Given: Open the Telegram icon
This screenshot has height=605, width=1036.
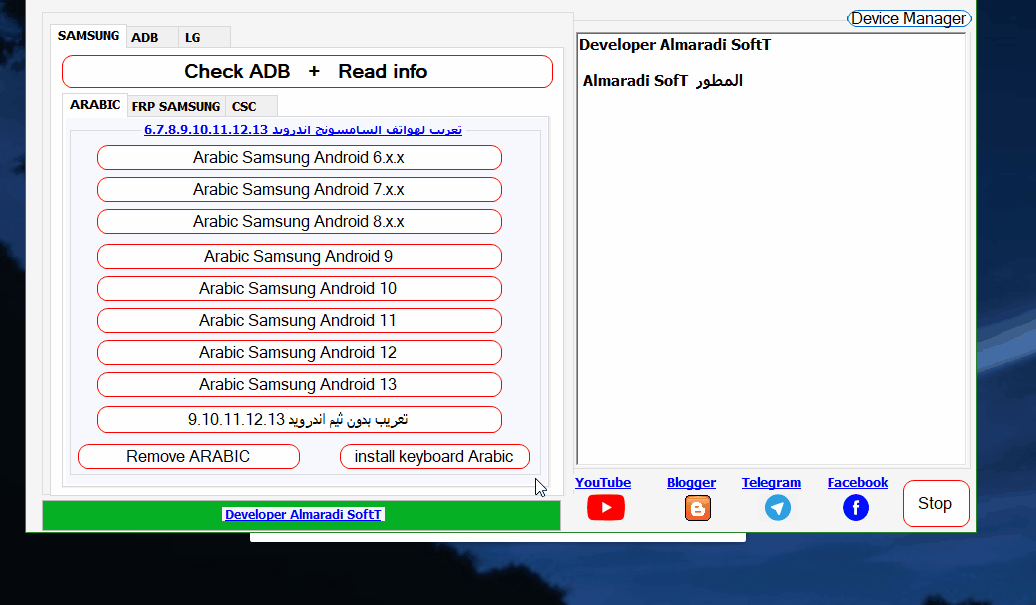Looking at the screenshot, I should (x=778, y=508).
